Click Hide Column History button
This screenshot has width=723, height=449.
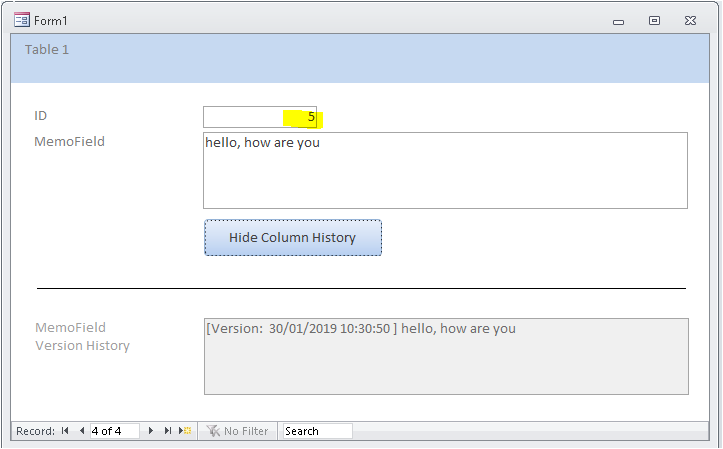click(293, 237)
